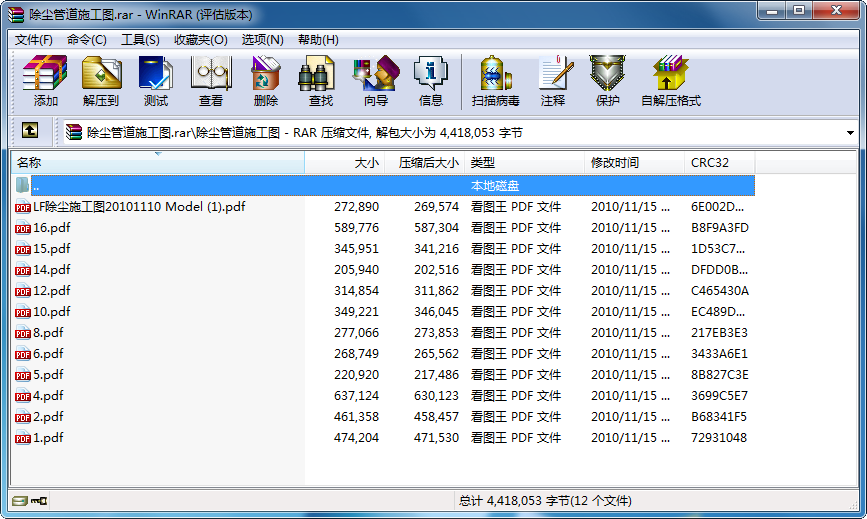Open the Help (帮助) menu
Viewport: 867px width, 519px height.
318,40
